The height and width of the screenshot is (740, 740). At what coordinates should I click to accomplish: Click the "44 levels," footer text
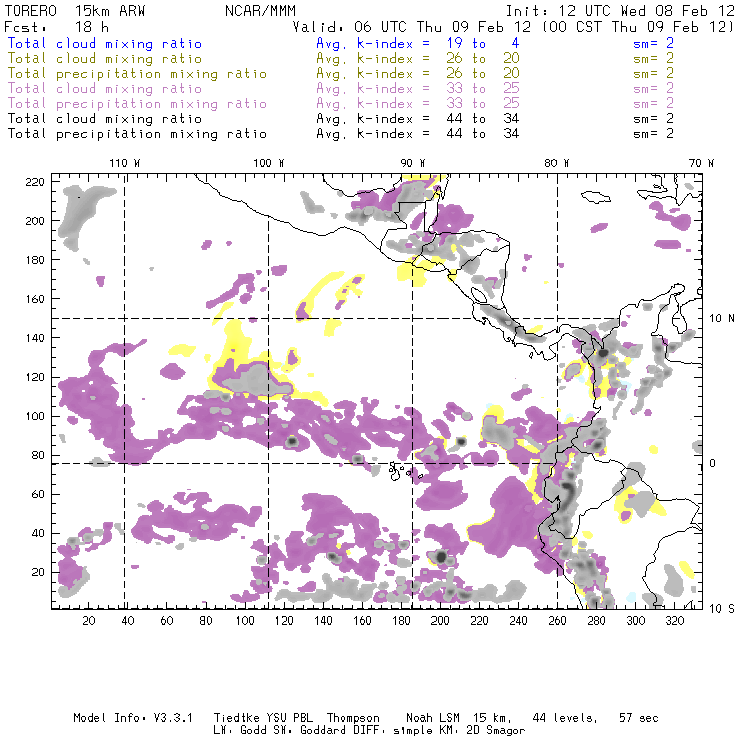point(565,718)
